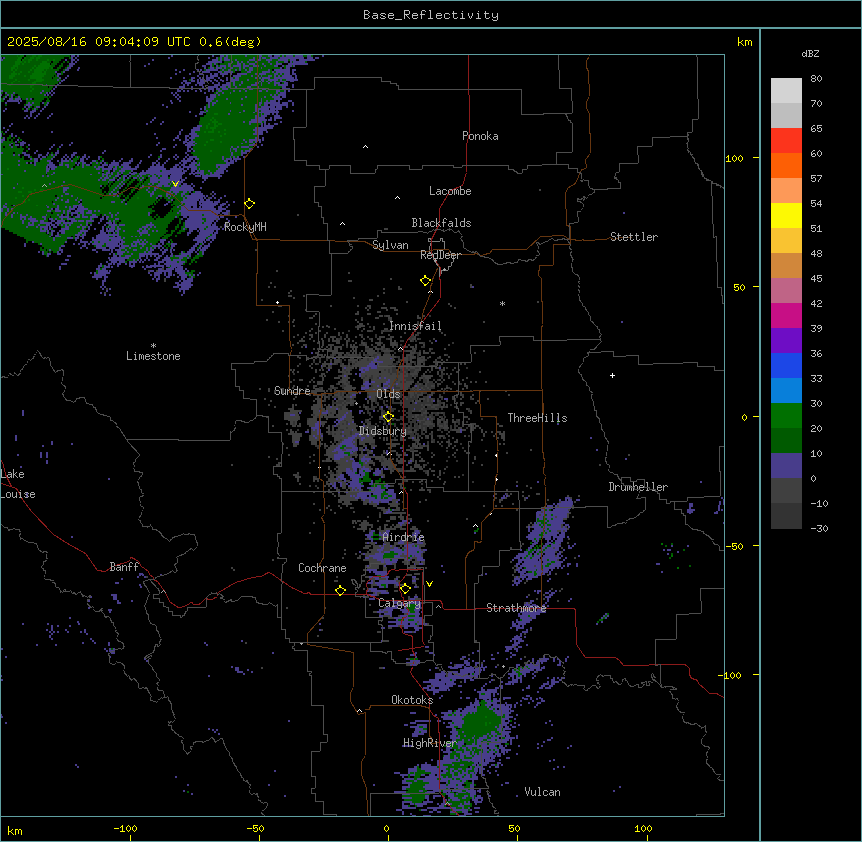Screen dimensions: 862x842
Task: Select the Lacombe city label
Action: tap(450, 191)
